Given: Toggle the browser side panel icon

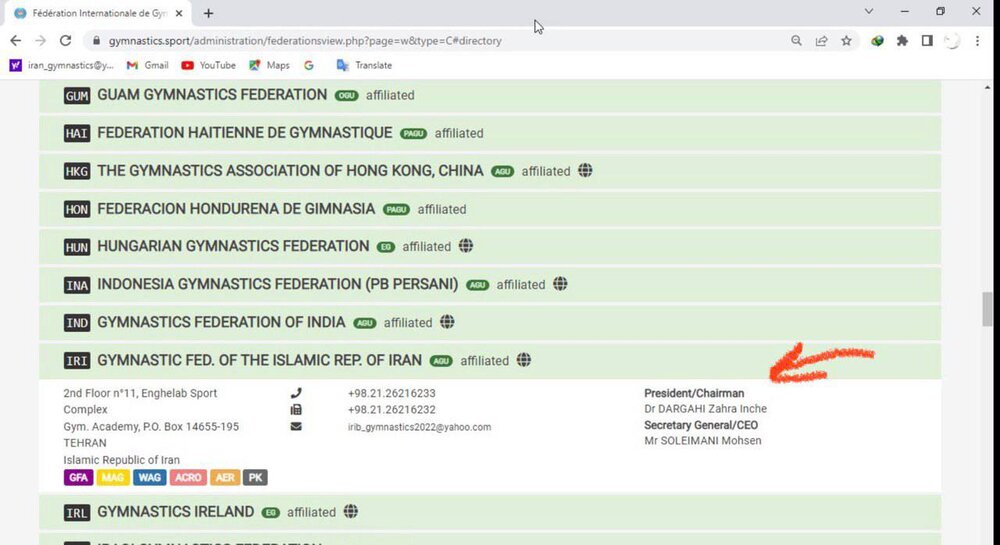Looking at the screenshot, I should tap(927, 41).
